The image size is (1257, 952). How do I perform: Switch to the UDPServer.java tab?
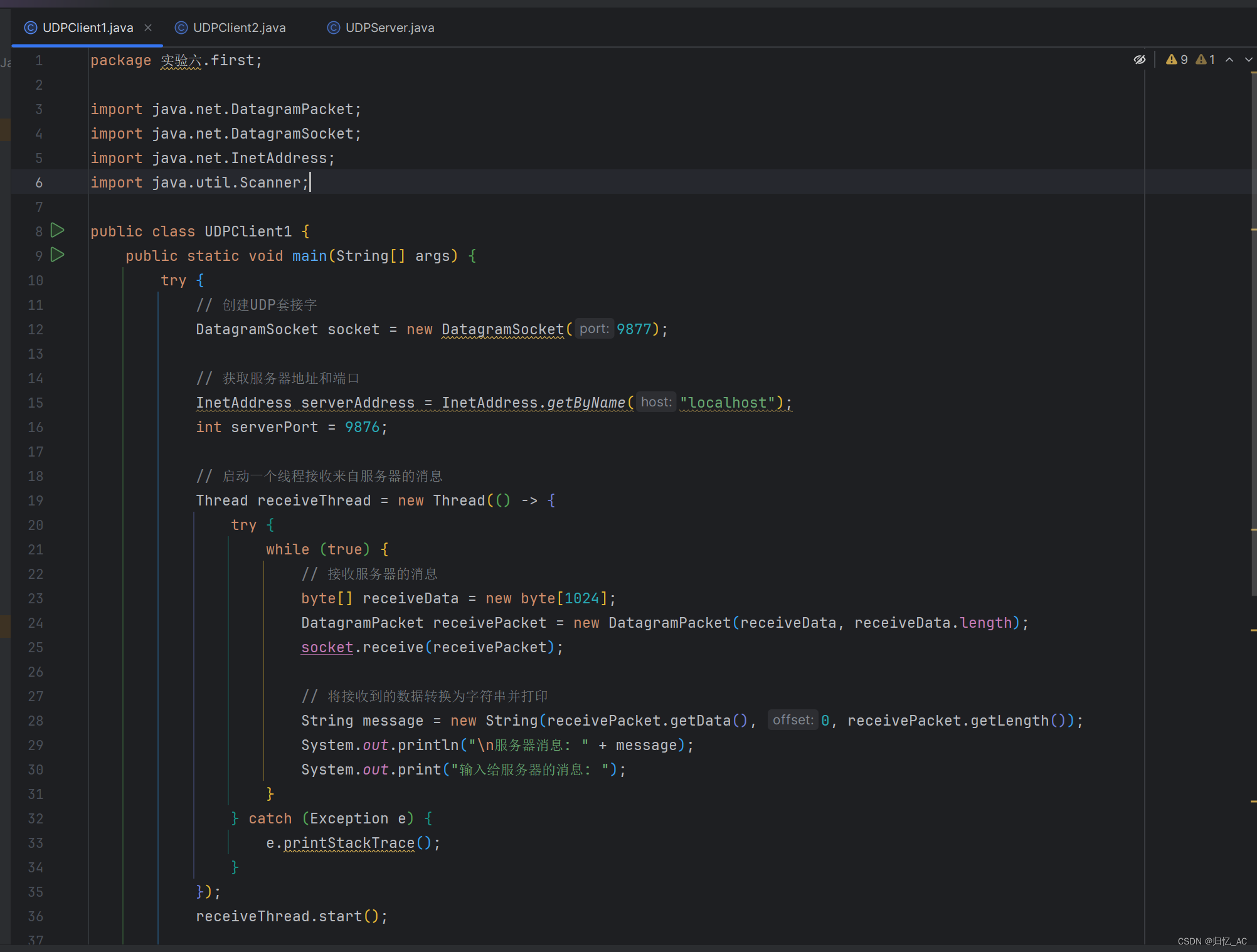390,28
